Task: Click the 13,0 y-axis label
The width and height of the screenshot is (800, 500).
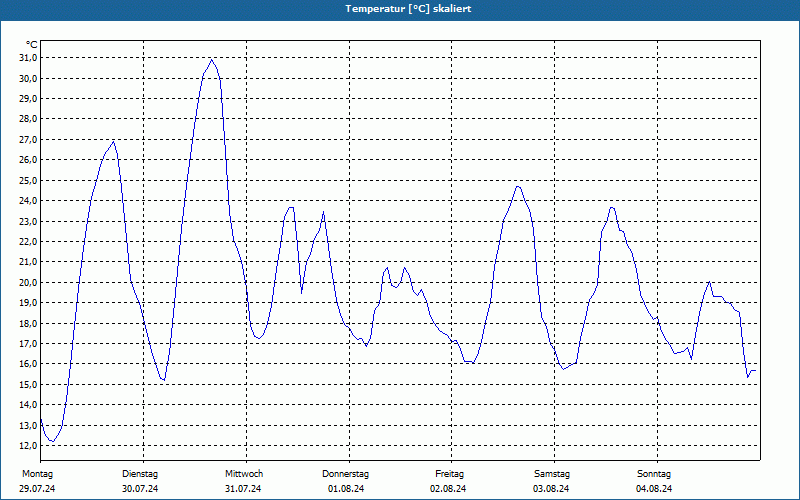Action: coord(28,425)
